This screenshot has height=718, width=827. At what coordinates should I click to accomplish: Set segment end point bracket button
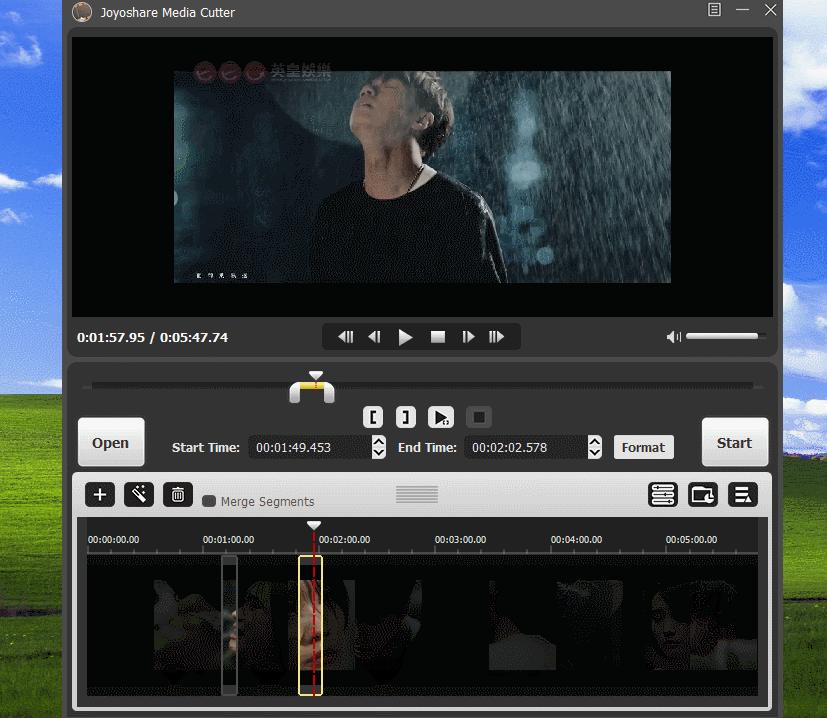point(406,417)
